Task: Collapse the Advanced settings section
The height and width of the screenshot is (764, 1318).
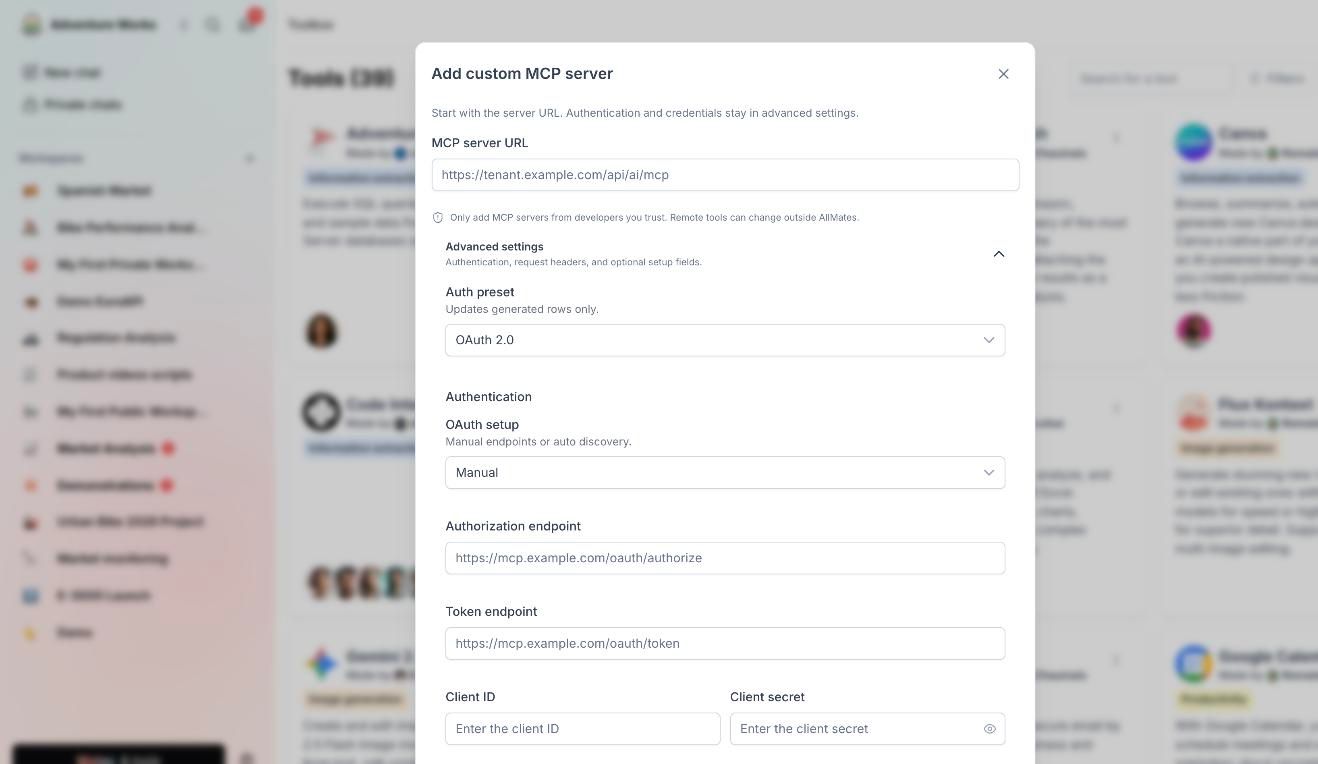Action: pos(998,254)
